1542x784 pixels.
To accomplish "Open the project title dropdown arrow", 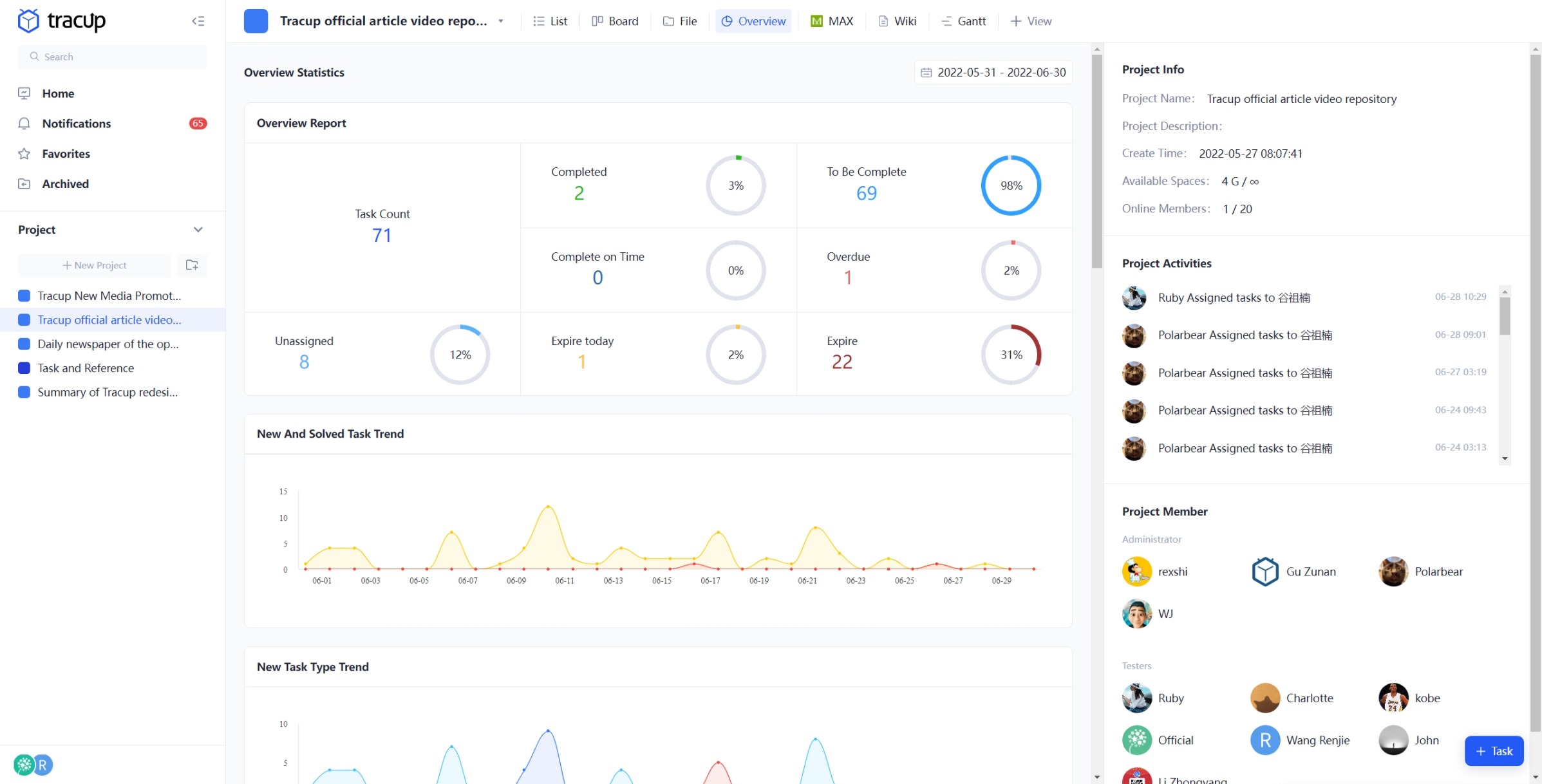I will tap(501, 21).
